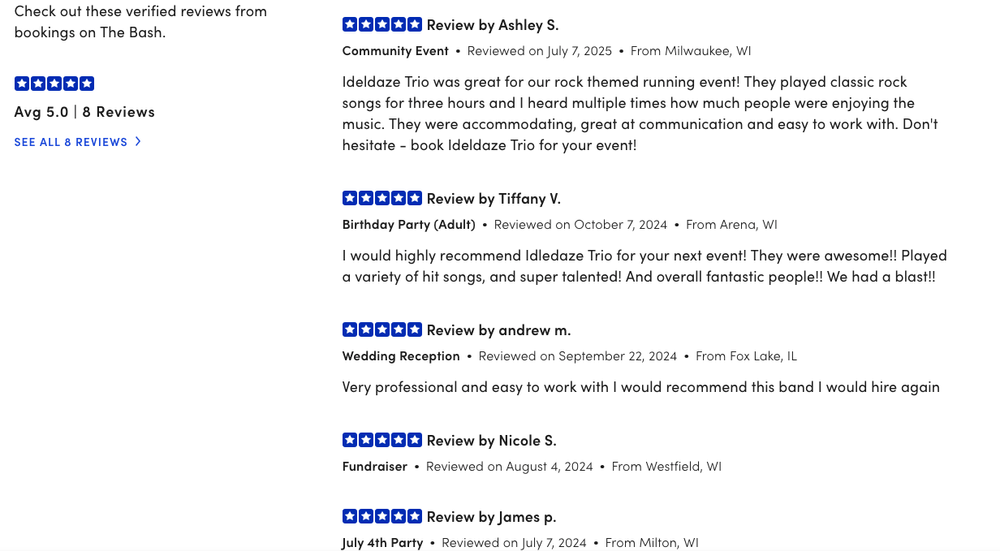Click the stars on James p.'s review

coord(382,516)
